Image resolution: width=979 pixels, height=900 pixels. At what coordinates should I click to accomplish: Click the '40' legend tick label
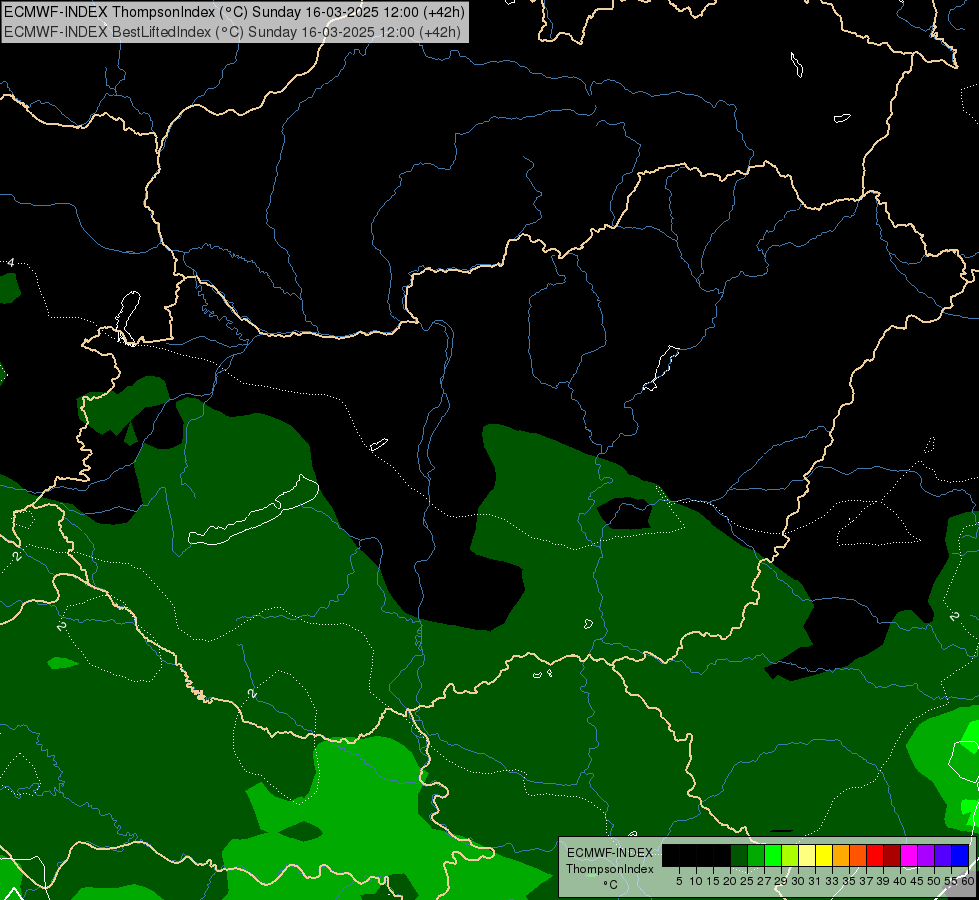tap(900, 881)
